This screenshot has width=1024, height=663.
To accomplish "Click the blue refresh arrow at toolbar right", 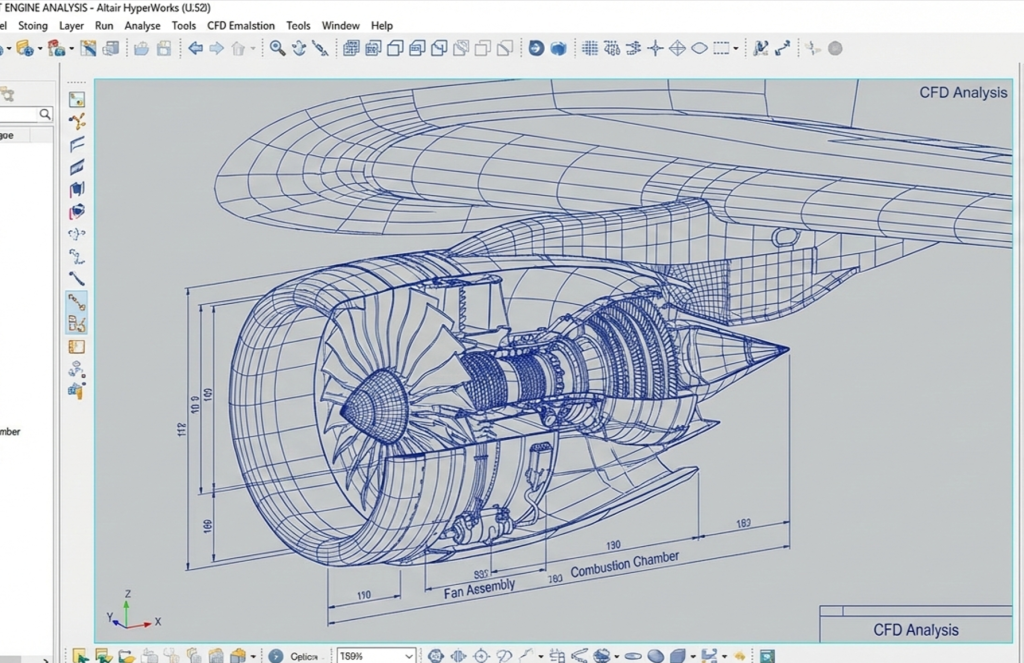I will [x=533, y=47].
